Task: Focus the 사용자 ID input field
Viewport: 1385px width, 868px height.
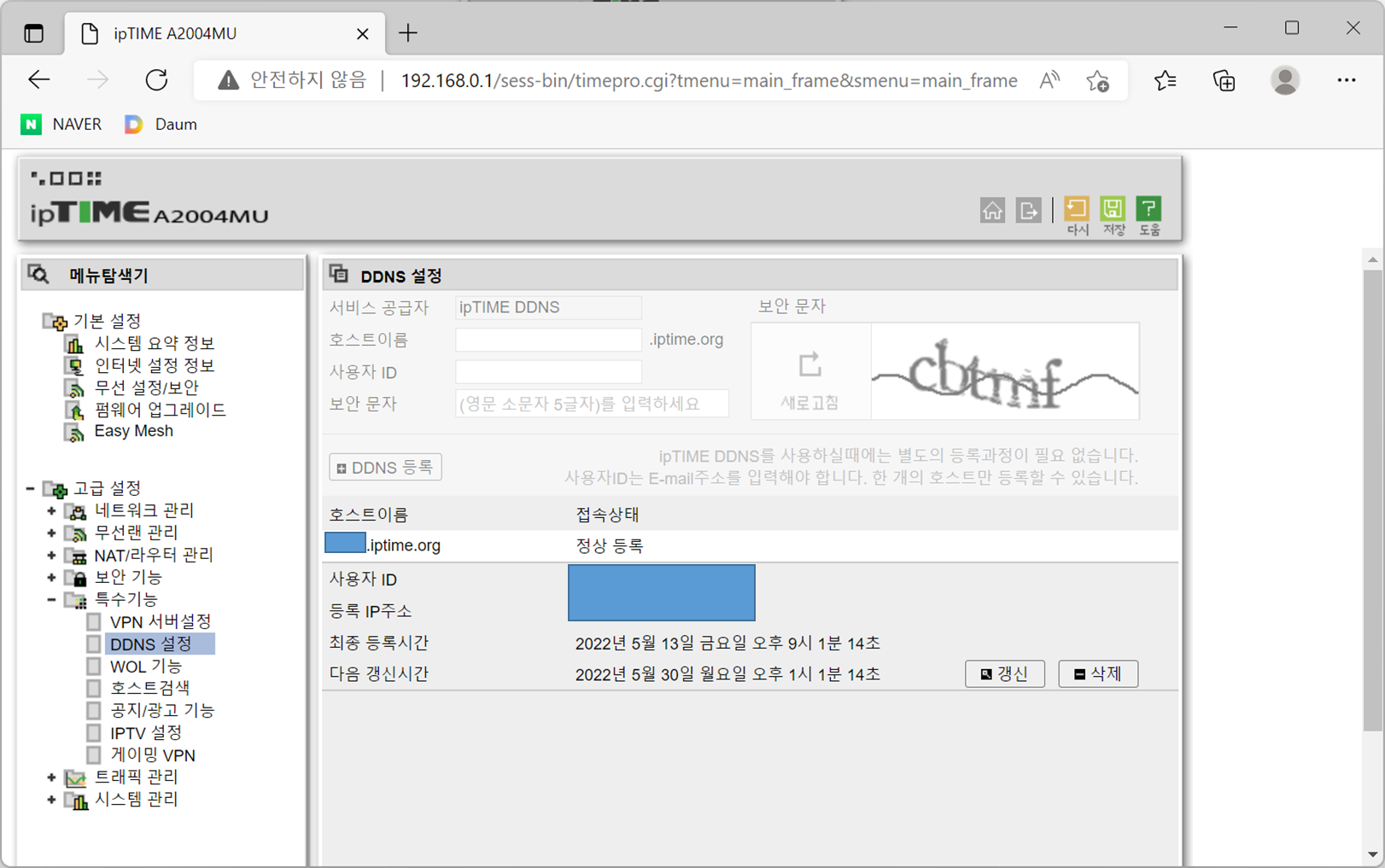Action: point(548,371)
